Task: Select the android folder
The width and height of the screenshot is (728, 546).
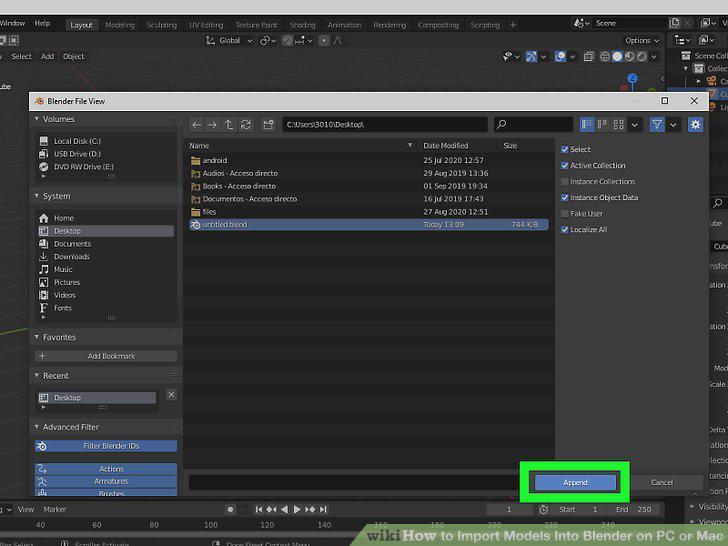Action: 369,160
